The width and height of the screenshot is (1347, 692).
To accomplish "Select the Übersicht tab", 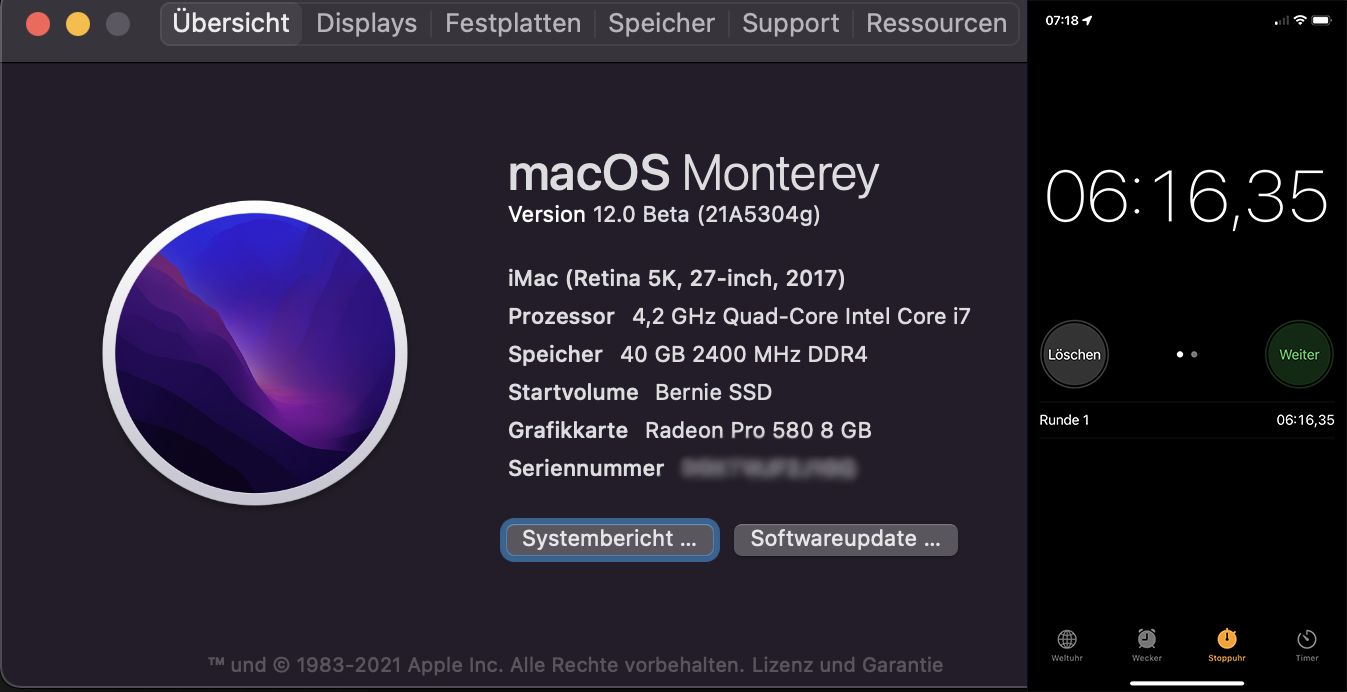I will pyautogui.click(x=231, y=23).
